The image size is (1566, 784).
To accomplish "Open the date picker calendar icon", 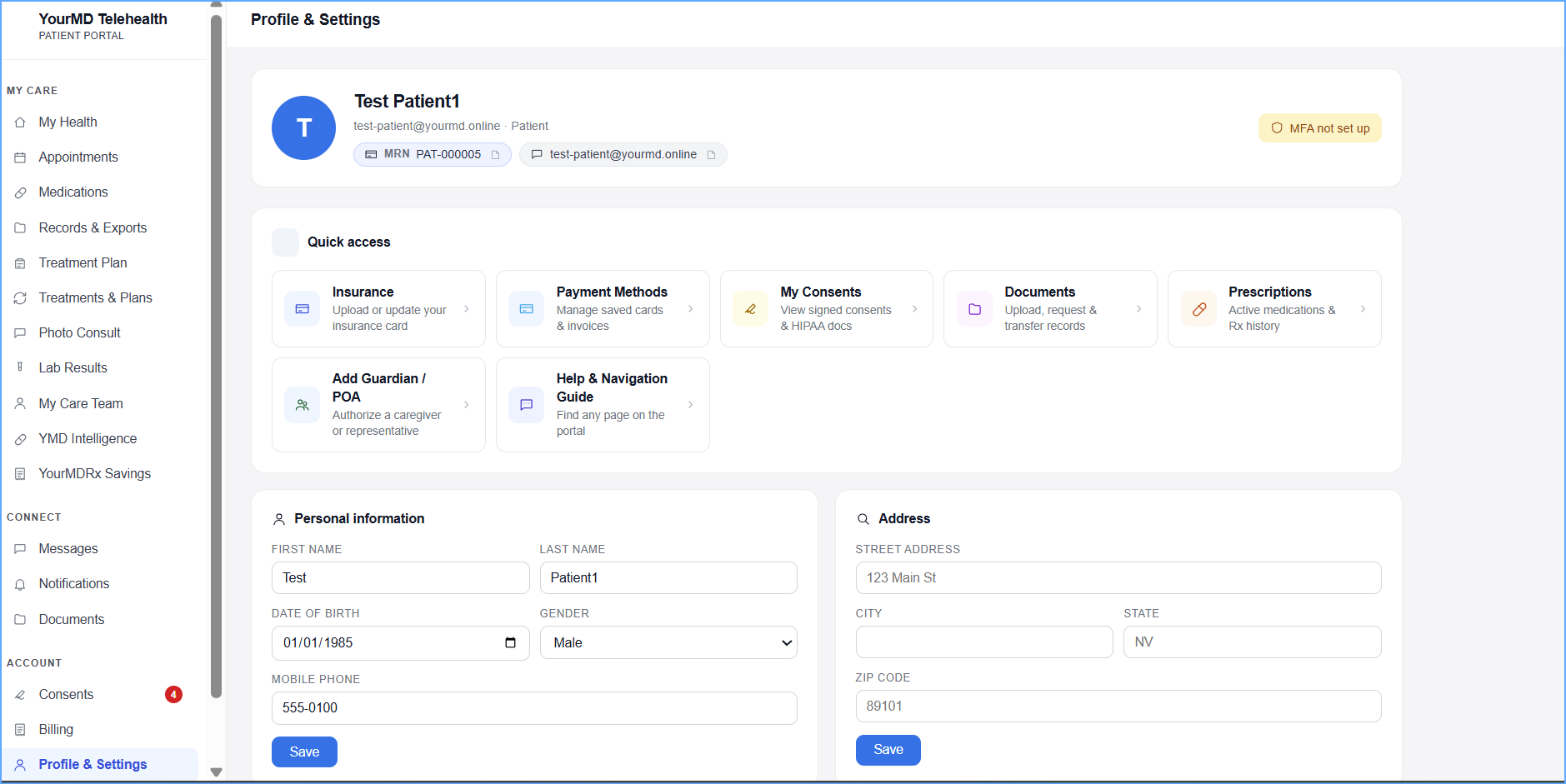I will point(511,642).
